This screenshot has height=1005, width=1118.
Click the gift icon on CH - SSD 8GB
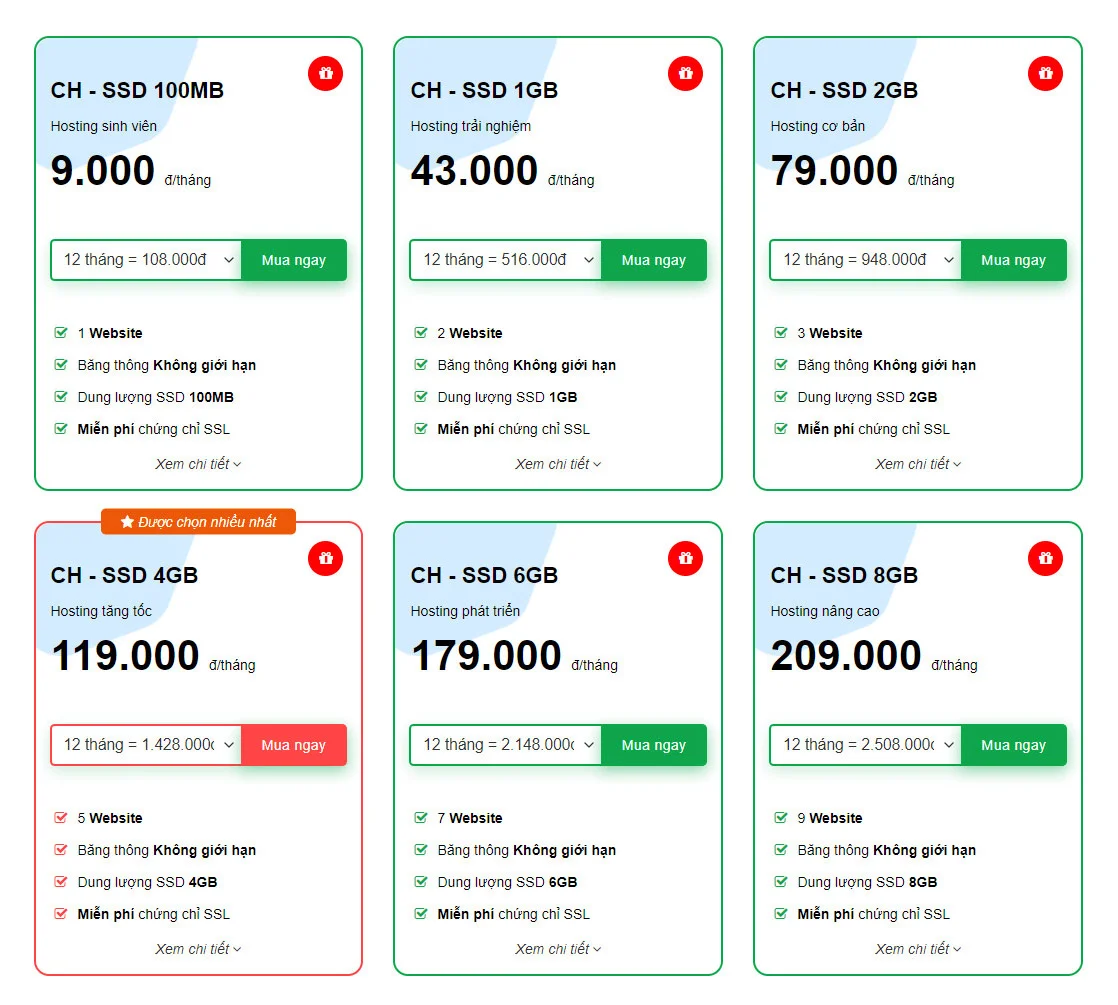[x=1045, y=559]
